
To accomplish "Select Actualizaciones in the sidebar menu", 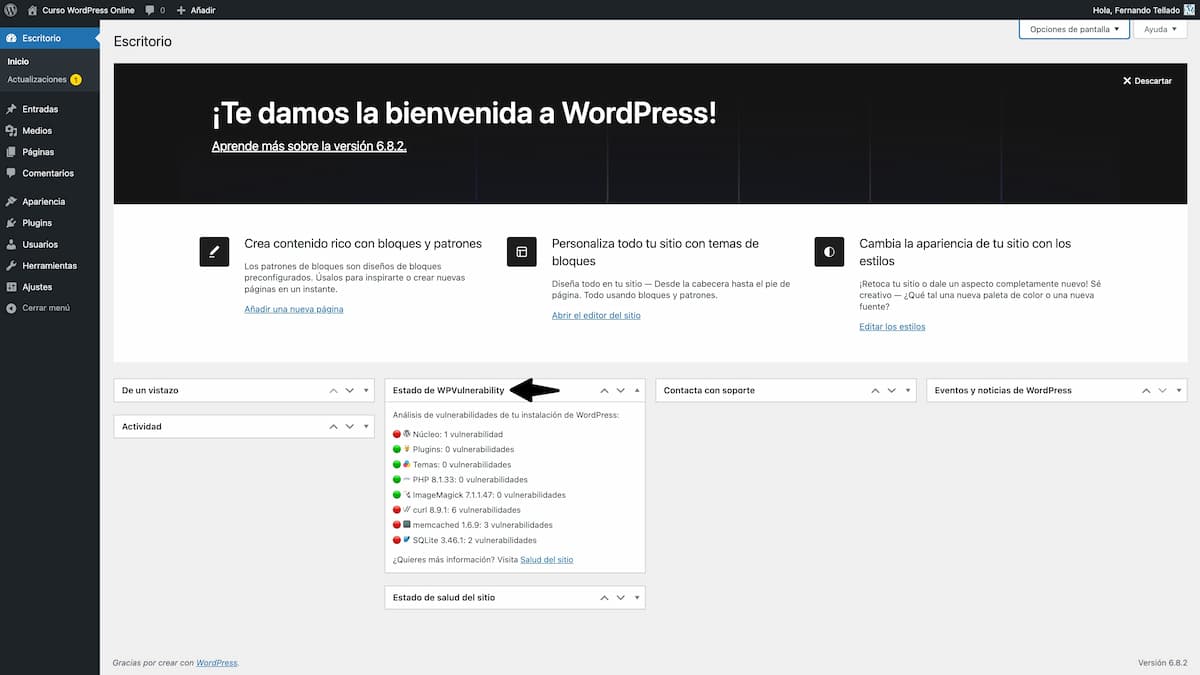I will click(38, 79).
